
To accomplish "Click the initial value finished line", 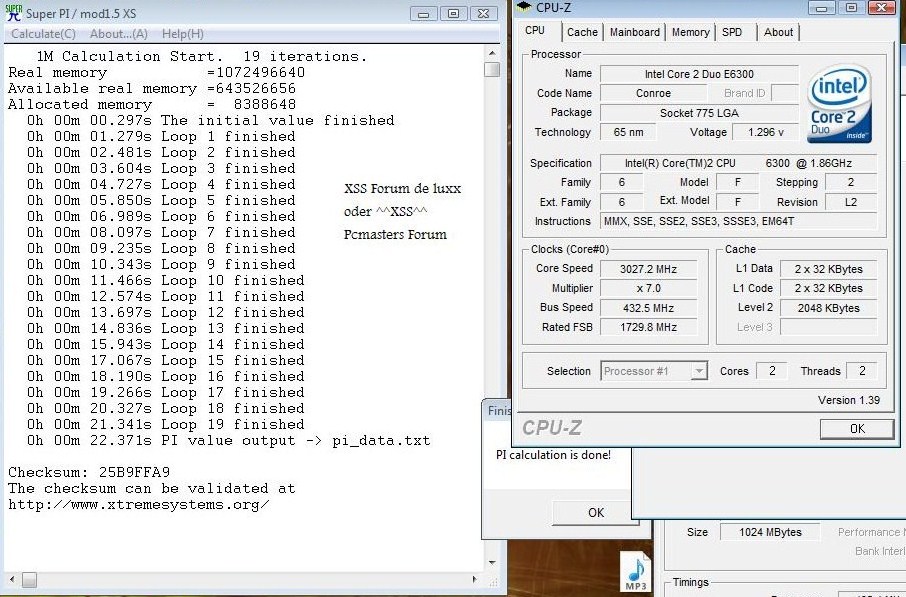I will point(210,120).
